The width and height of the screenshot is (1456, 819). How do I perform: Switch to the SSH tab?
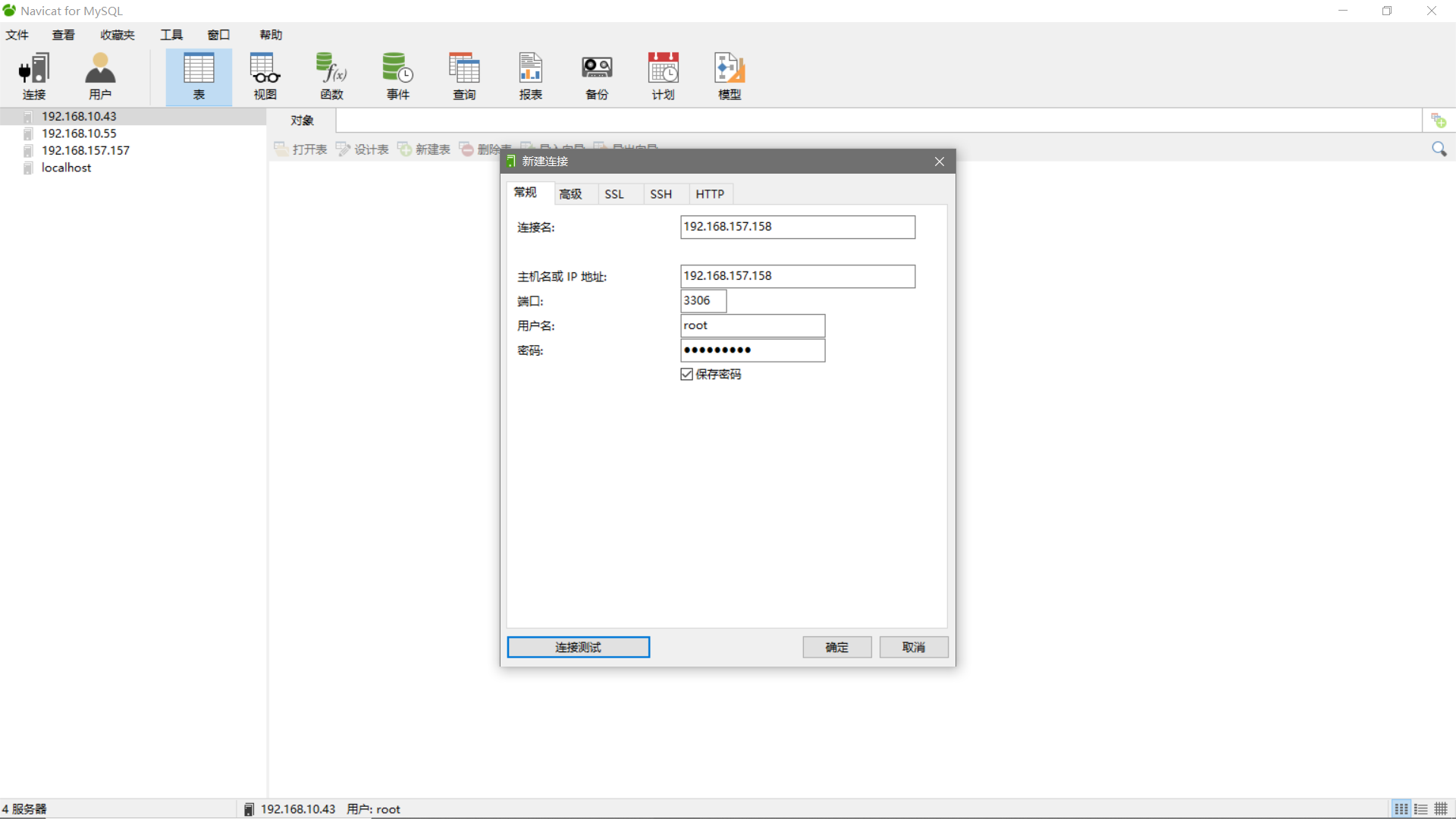661,194
